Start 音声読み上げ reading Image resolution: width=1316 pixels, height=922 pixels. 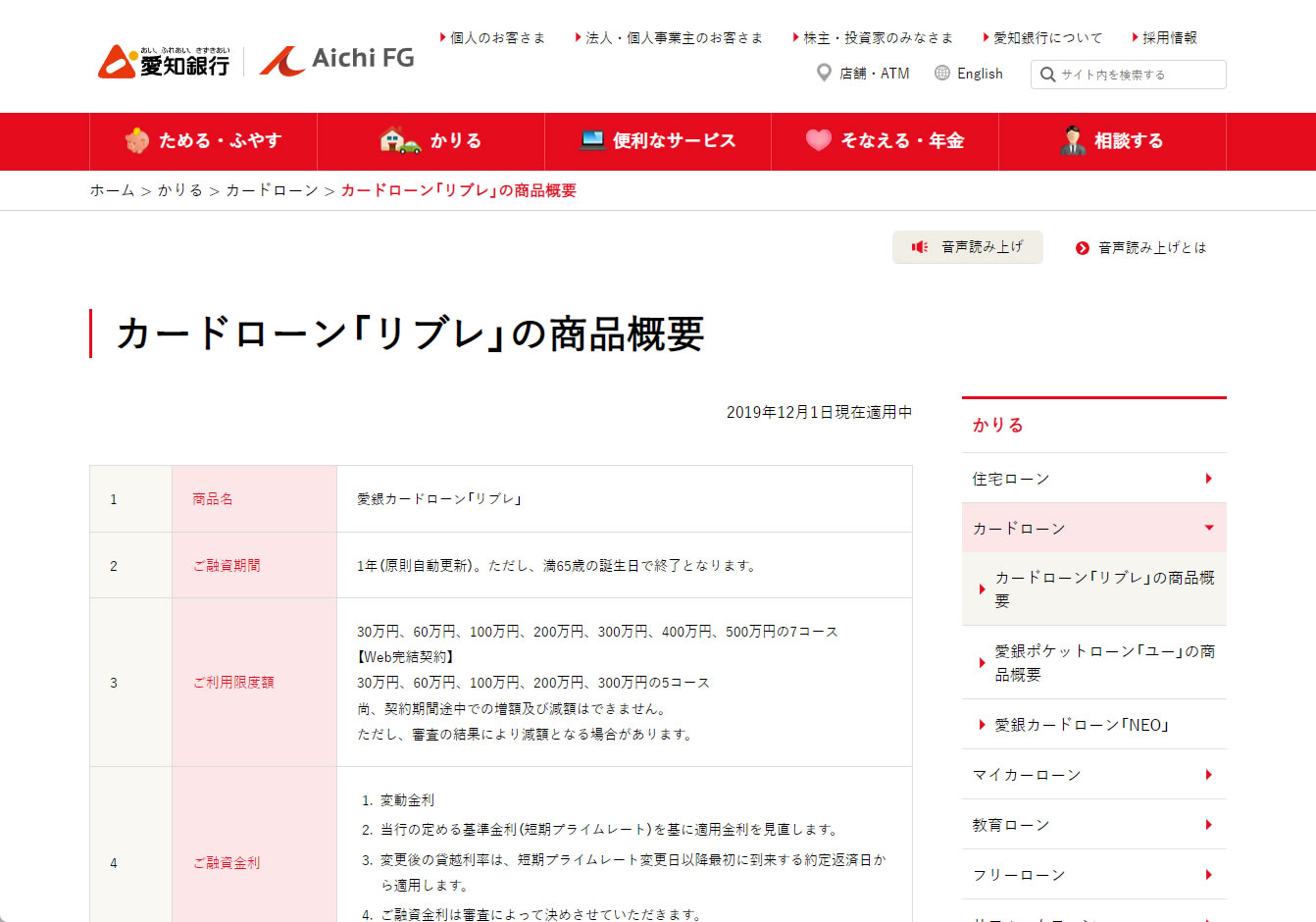[x=967, y=247]
